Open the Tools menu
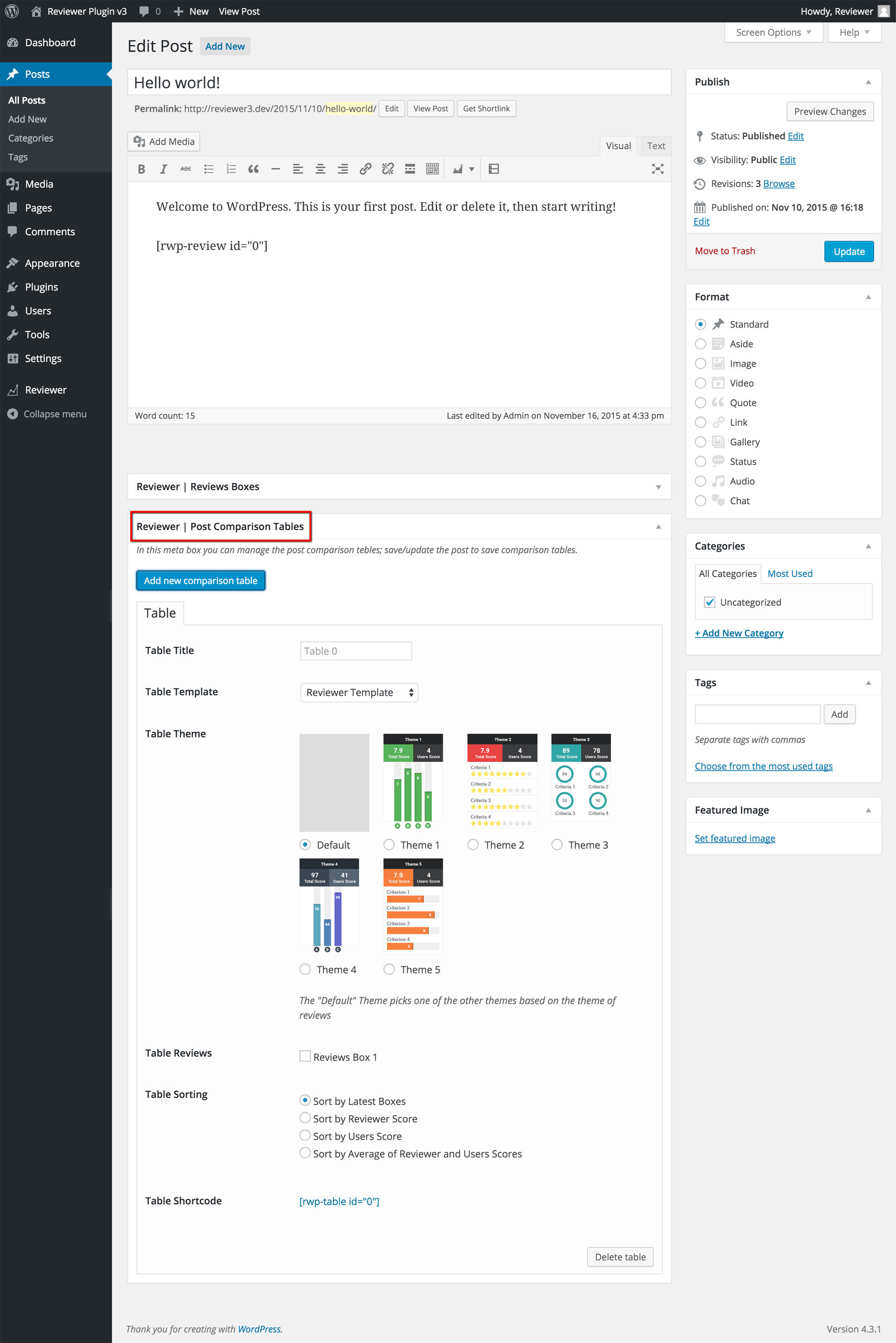The width and height of the screenshot is (896, 1343). (37, 335)
